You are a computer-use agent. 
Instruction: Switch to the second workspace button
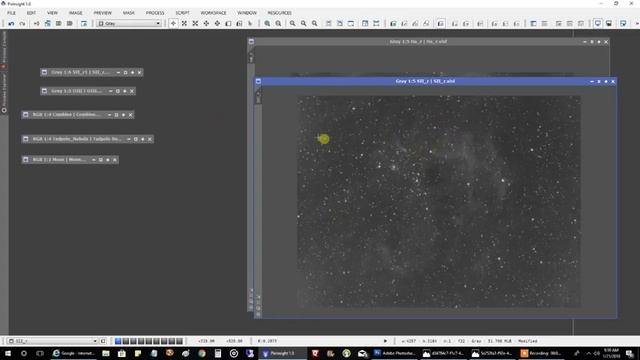click(x=126, y=341)
